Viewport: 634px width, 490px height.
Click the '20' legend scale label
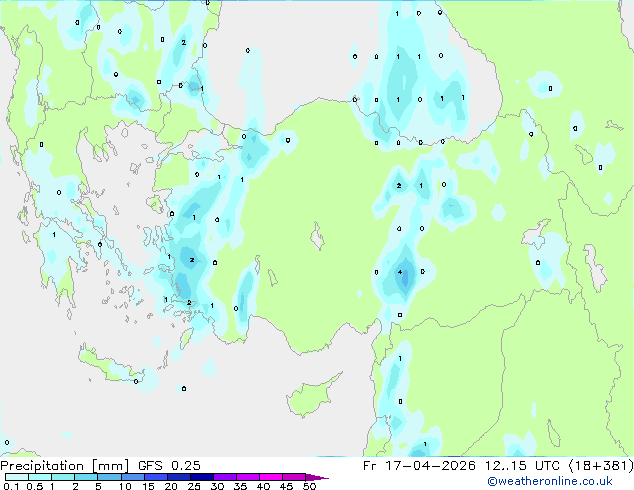coord(171,486)
